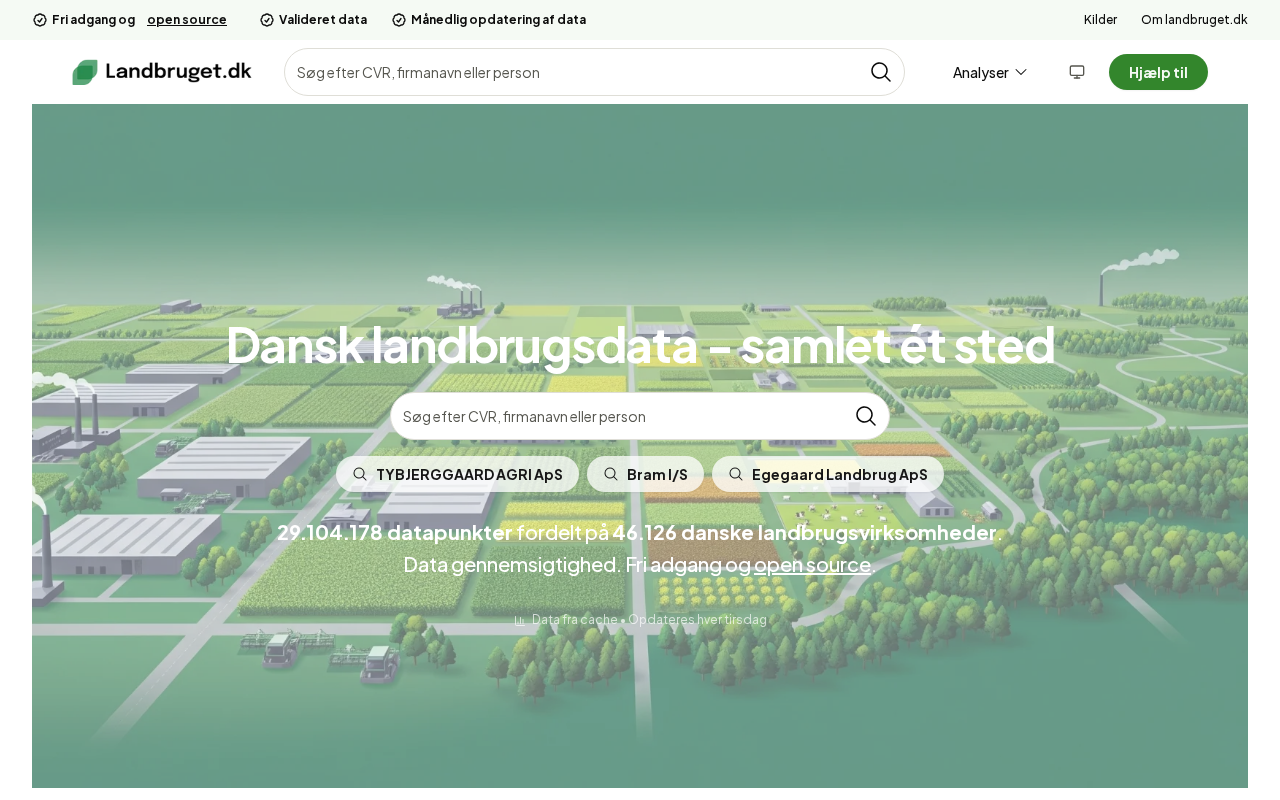The height and width of the screenshot is (800, 1280).
Task: Open the 'open source' link in top bar
Action: click(187, 20)
